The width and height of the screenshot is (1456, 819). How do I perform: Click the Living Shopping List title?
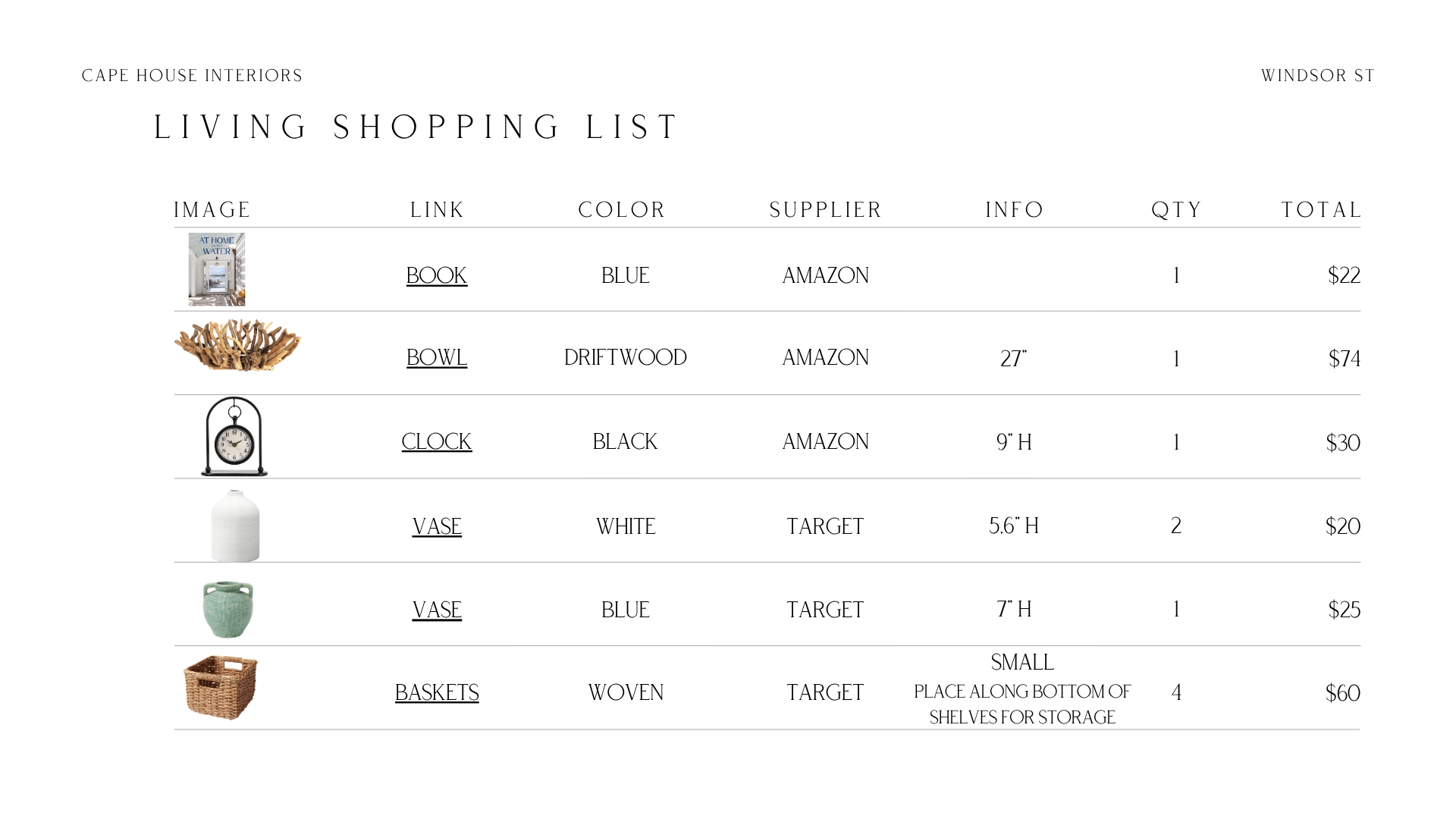click(416, 127)
